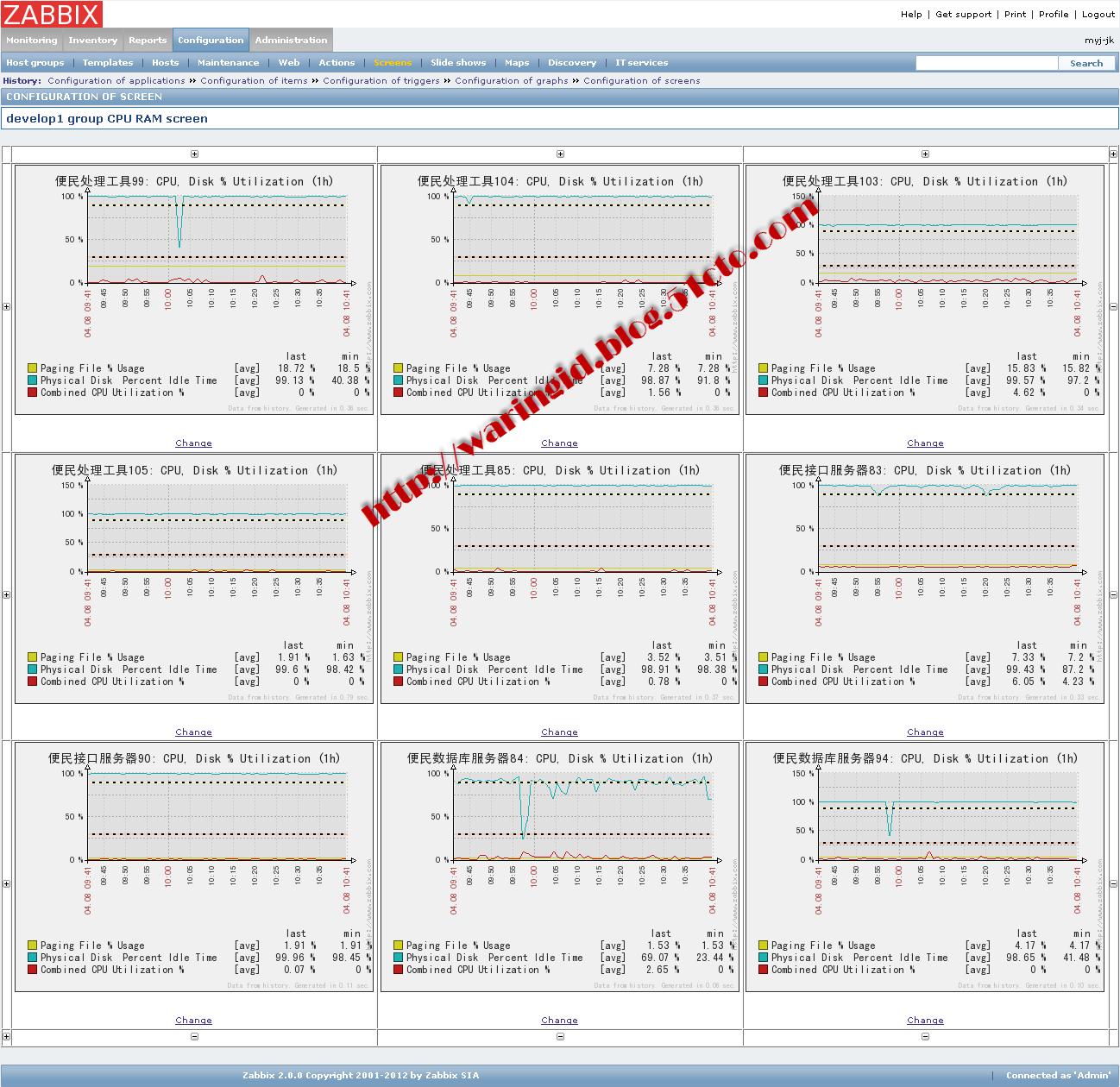Click the plus icon above the 便民处理工具104 graph column
This screenshot has width=1120, height=1087.
pyautogui.click(x=560, y=154)
